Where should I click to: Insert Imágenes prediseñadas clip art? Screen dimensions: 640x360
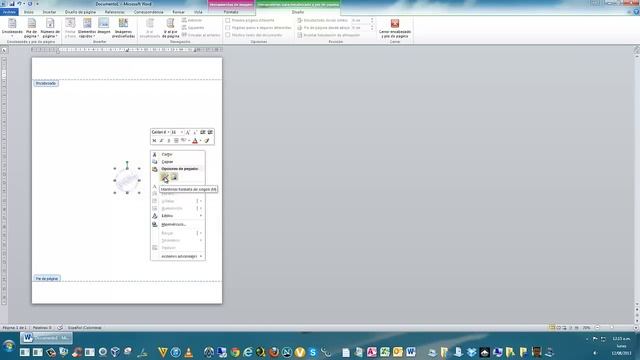(123, 28)
